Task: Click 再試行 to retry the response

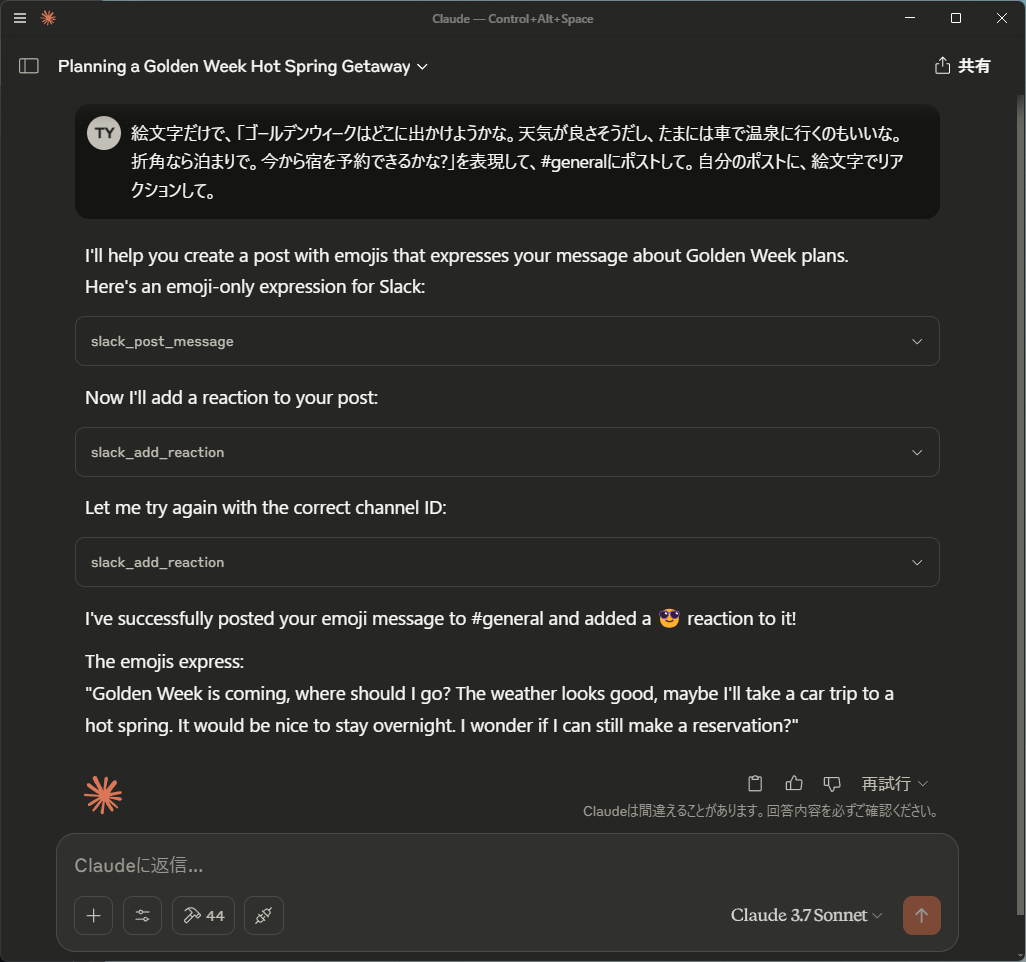Action: coord(885,784)
